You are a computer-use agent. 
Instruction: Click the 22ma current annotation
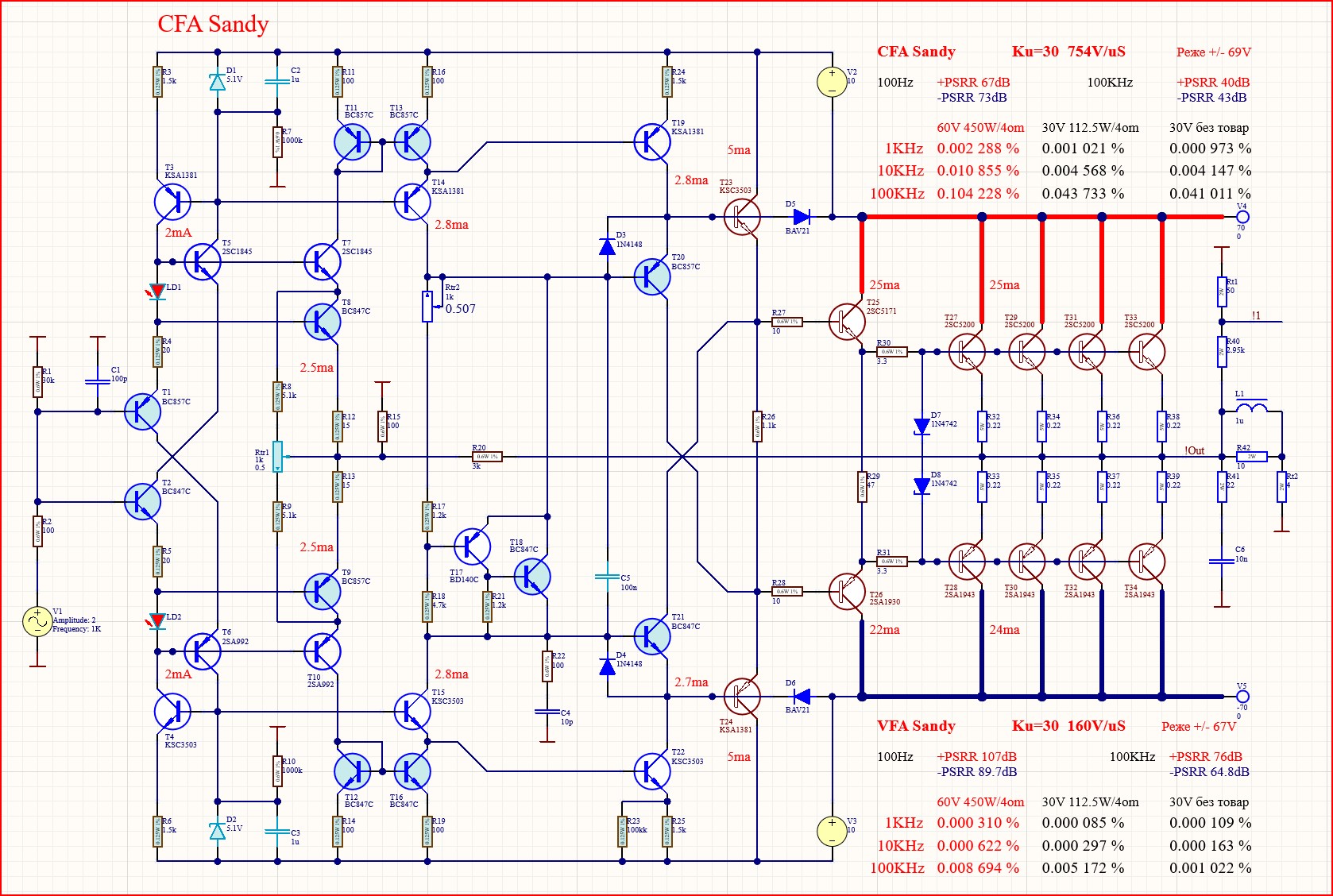click(884, 630)
